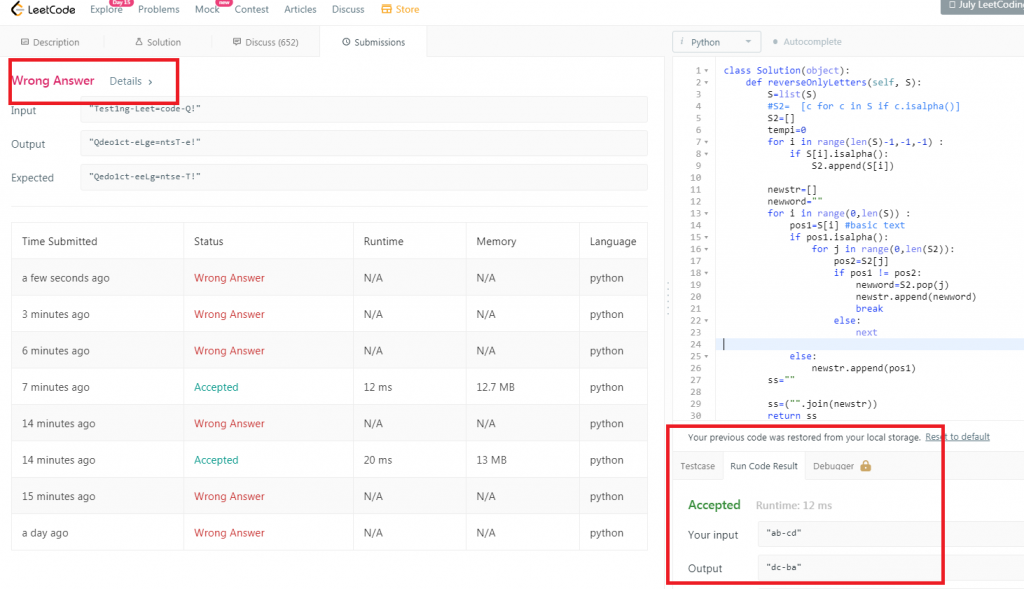1024x589 pixels.
Task: Click the Details chevron arrow
Action: 150,82
